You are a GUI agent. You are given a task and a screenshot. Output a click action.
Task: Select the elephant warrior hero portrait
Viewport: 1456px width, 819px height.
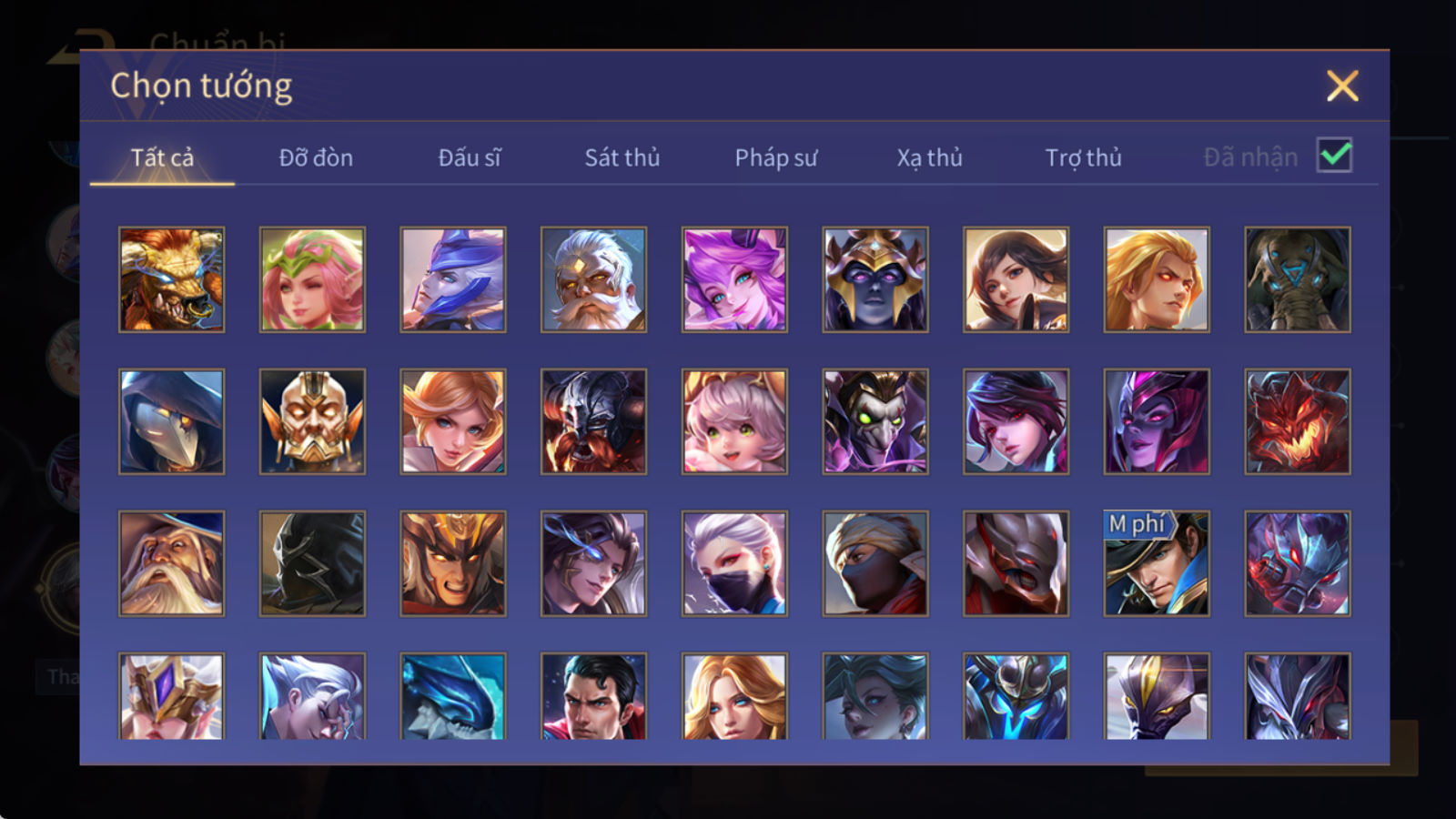point(1298,279)
